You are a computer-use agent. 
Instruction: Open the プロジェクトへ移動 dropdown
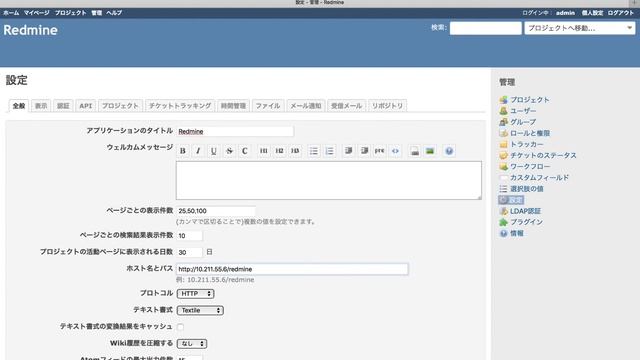coord(580,28)
